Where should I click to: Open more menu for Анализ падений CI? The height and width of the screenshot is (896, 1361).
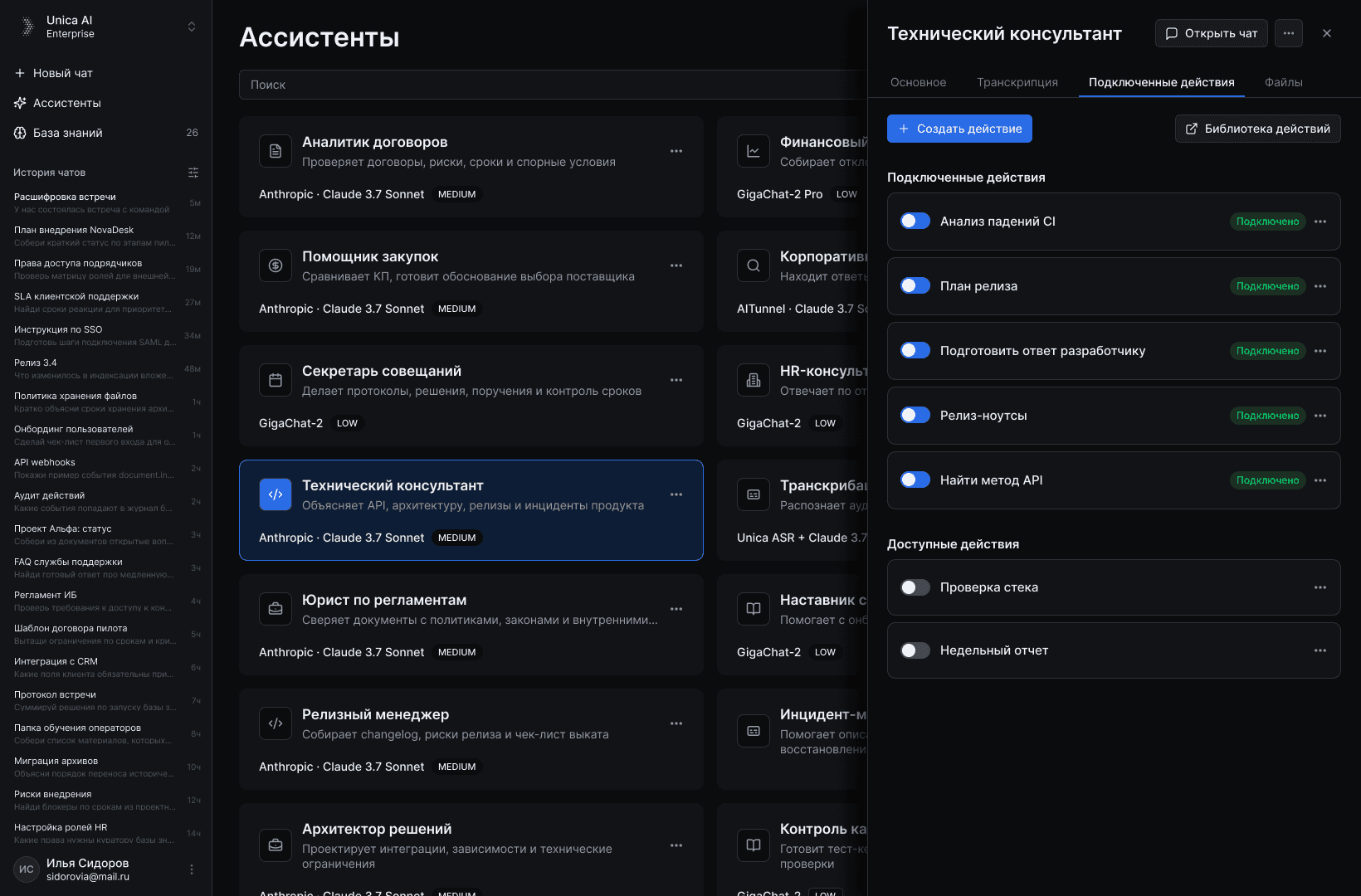coord(1320,222)
